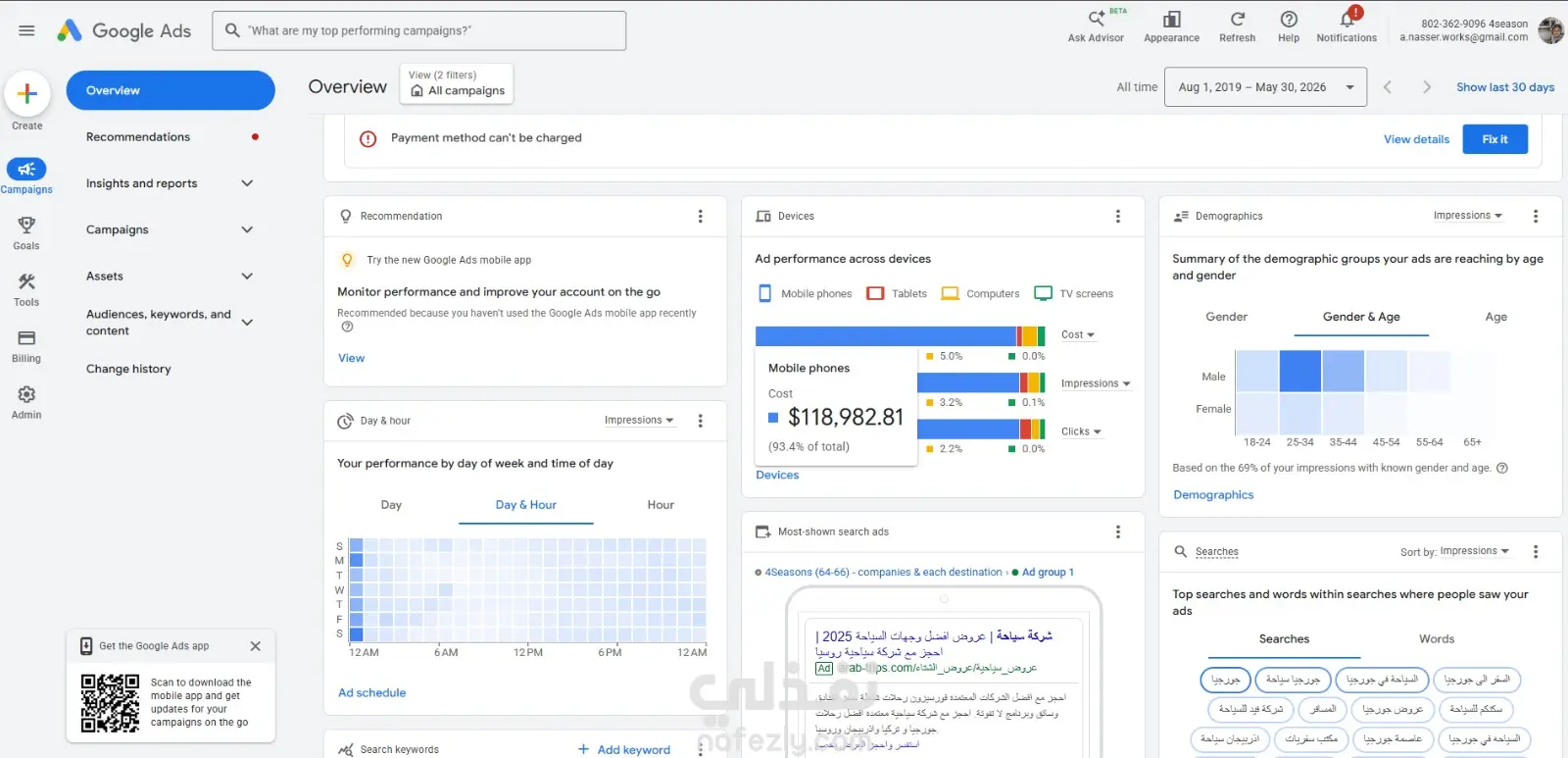Viewport: 1568px width, 758px height.
Task: Open the Help menu
Action: (1289, 26)
